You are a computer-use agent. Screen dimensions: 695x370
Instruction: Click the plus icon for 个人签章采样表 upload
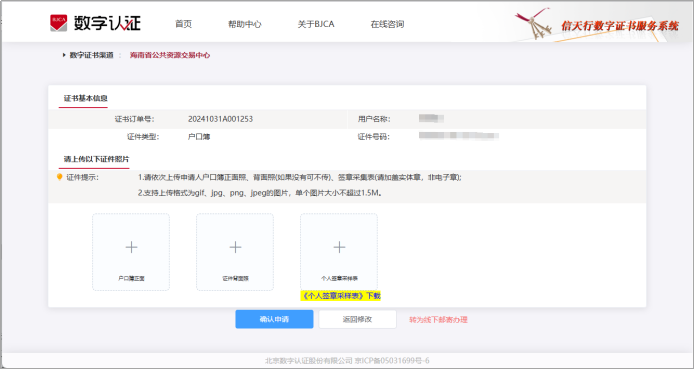click(340, 247)
